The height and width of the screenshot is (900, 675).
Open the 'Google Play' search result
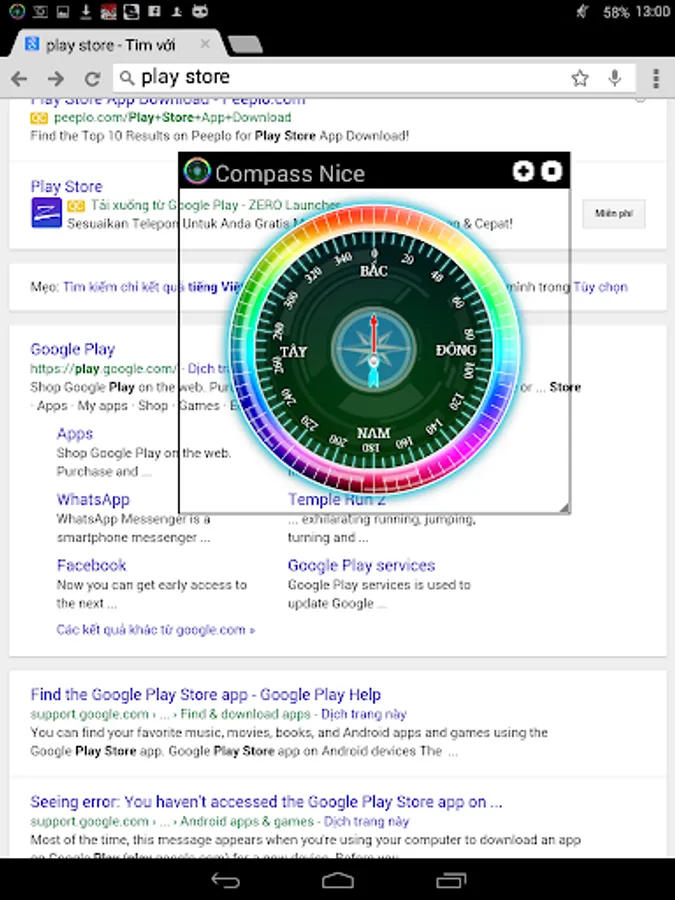coord(73,349)
